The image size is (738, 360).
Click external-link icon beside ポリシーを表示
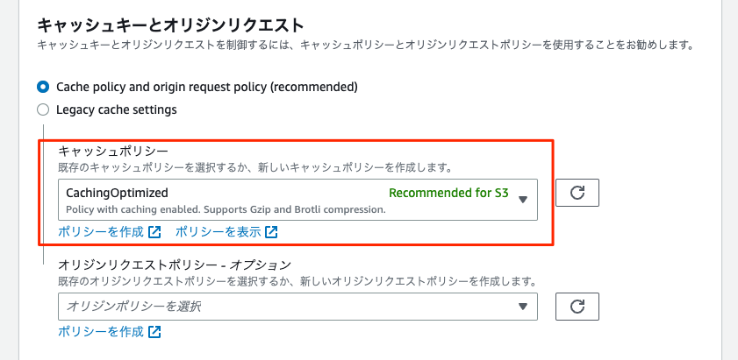point(271,232)
